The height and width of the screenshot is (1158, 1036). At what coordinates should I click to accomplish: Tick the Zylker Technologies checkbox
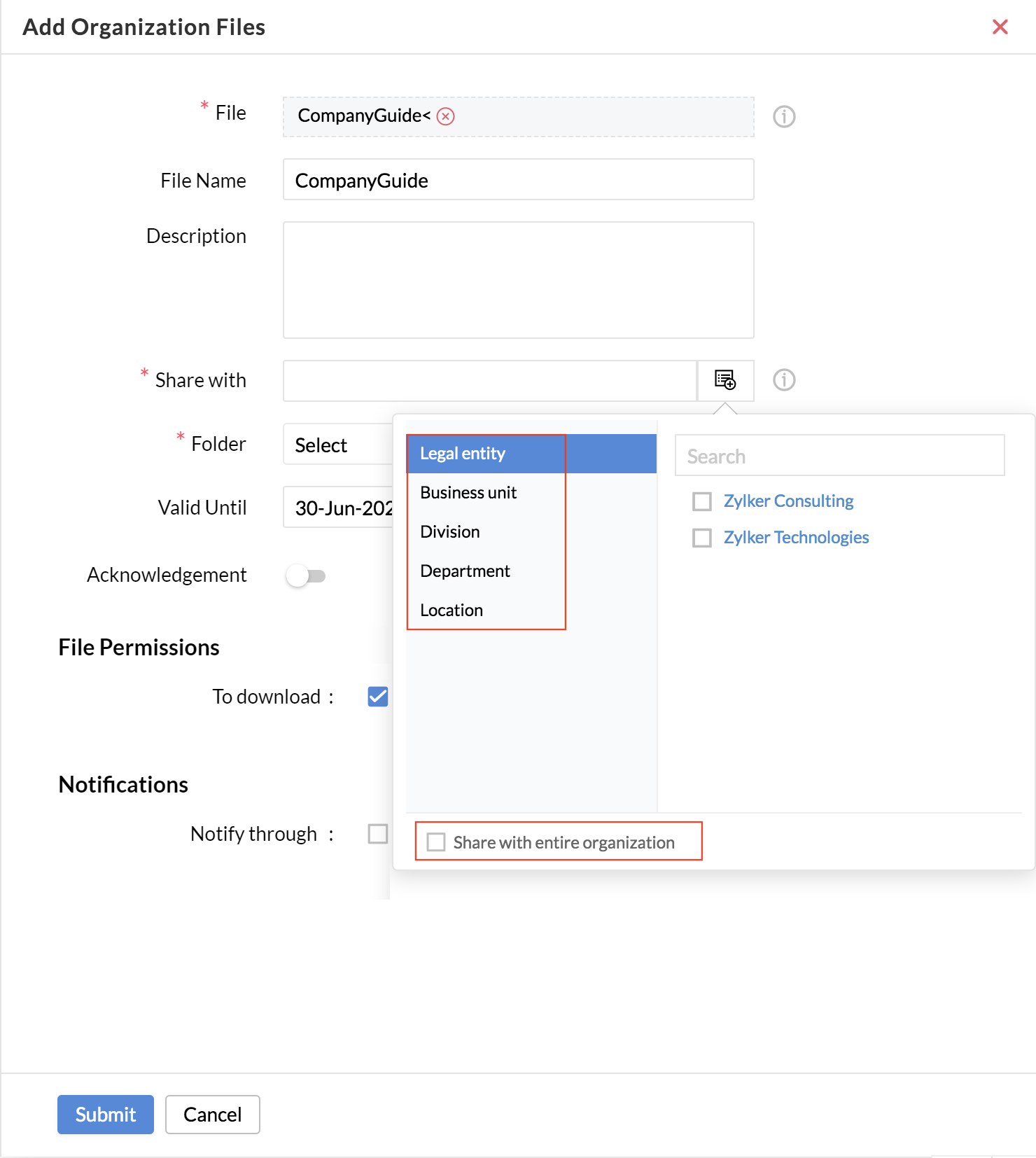(701, 538)
